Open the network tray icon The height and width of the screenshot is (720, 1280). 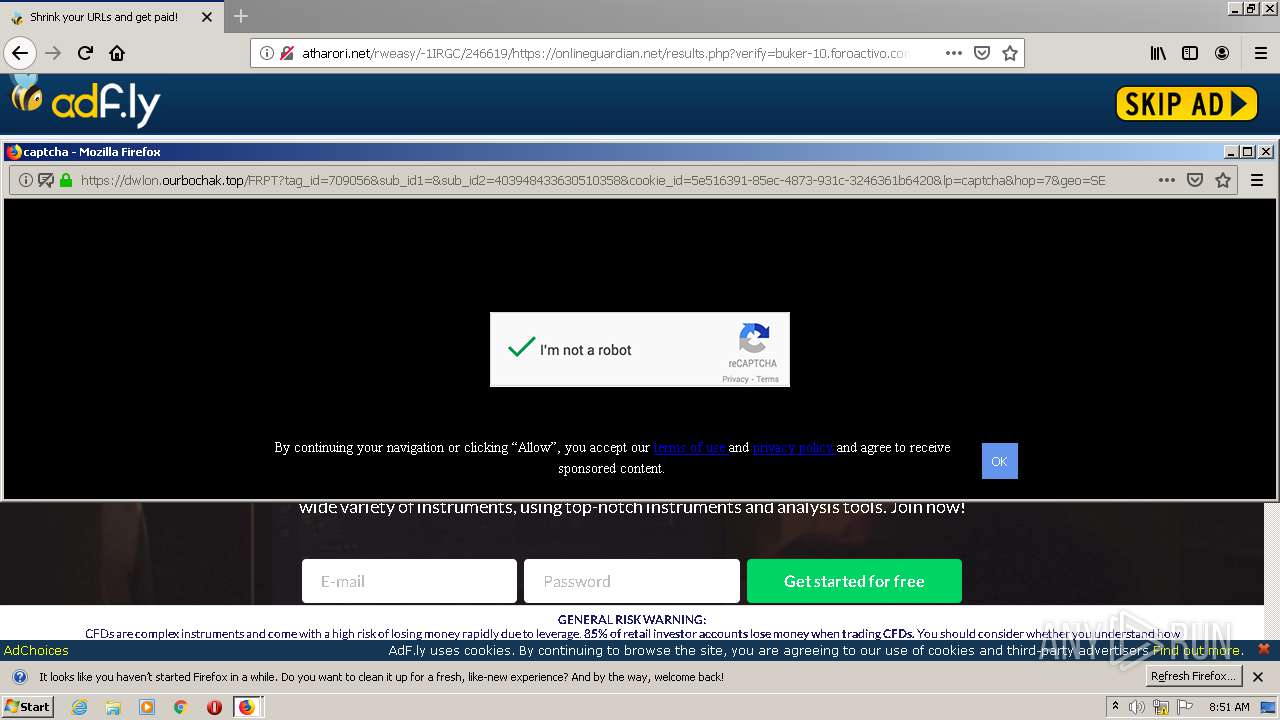tap(1160, 707)
